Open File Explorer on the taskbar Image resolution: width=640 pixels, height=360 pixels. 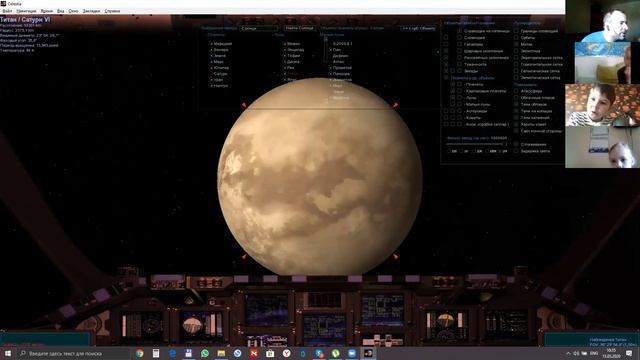tap(221, 353)
